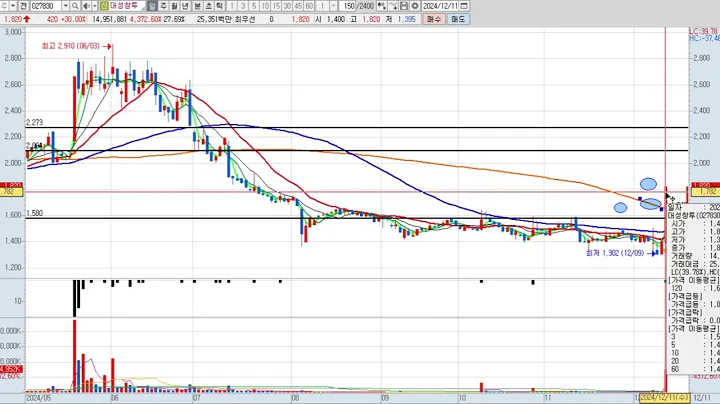Click the 2024/05 date axis label

(39, 398)
